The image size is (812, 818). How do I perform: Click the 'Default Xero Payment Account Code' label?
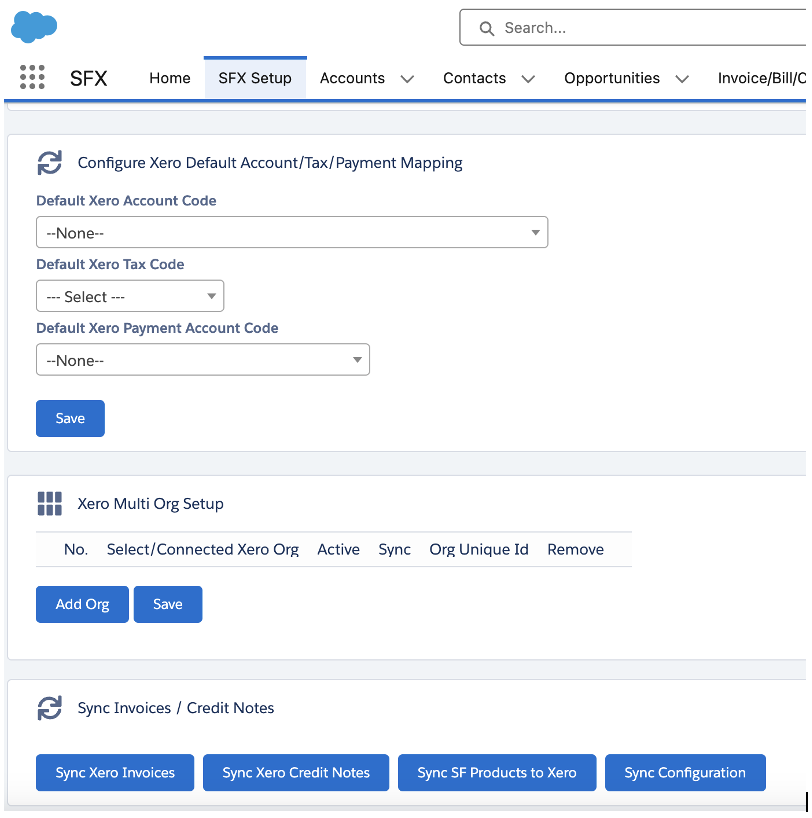[x=157, y=328]
